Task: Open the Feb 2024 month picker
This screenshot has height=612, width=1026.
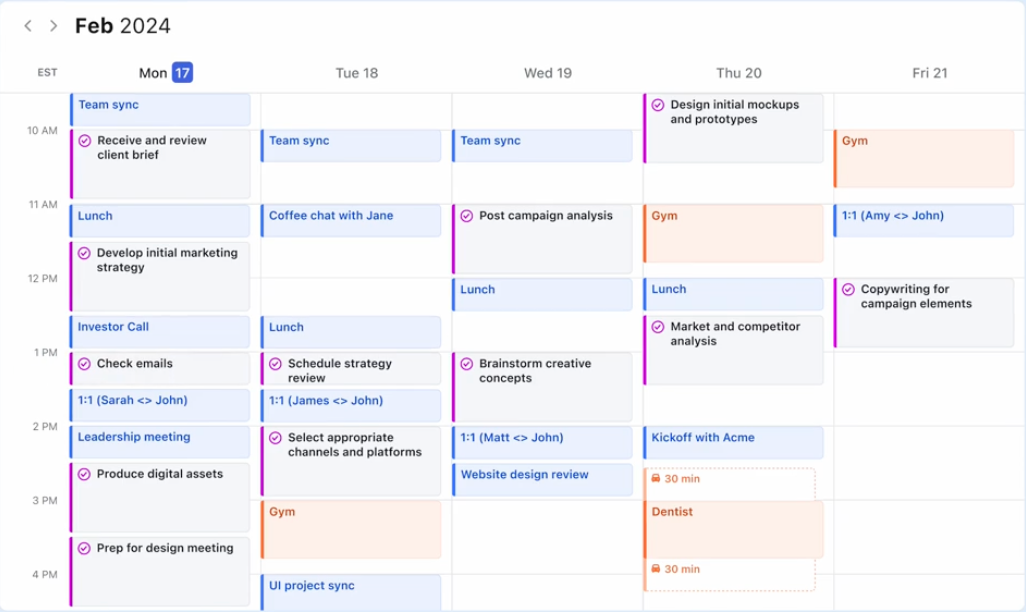Action: 122,26
